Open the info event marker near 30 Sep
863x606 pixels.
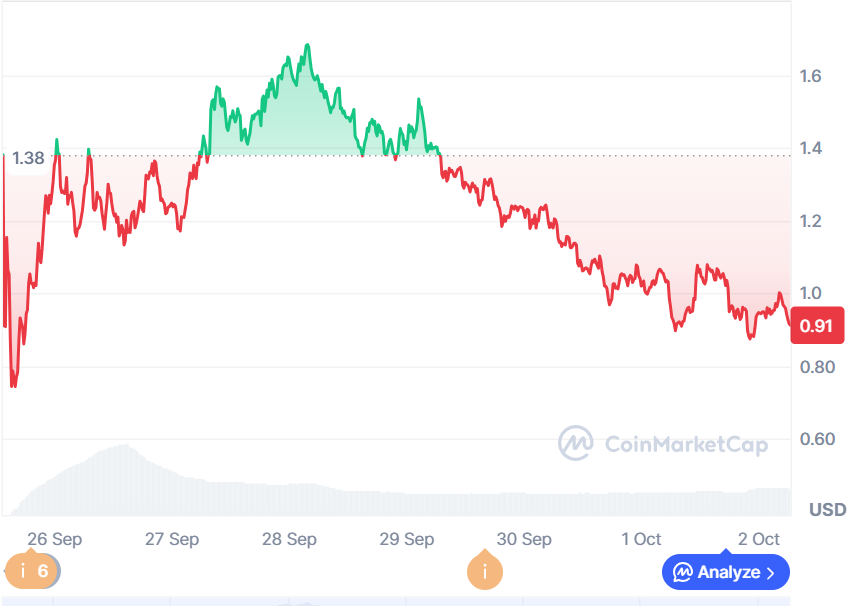point(485,571)
